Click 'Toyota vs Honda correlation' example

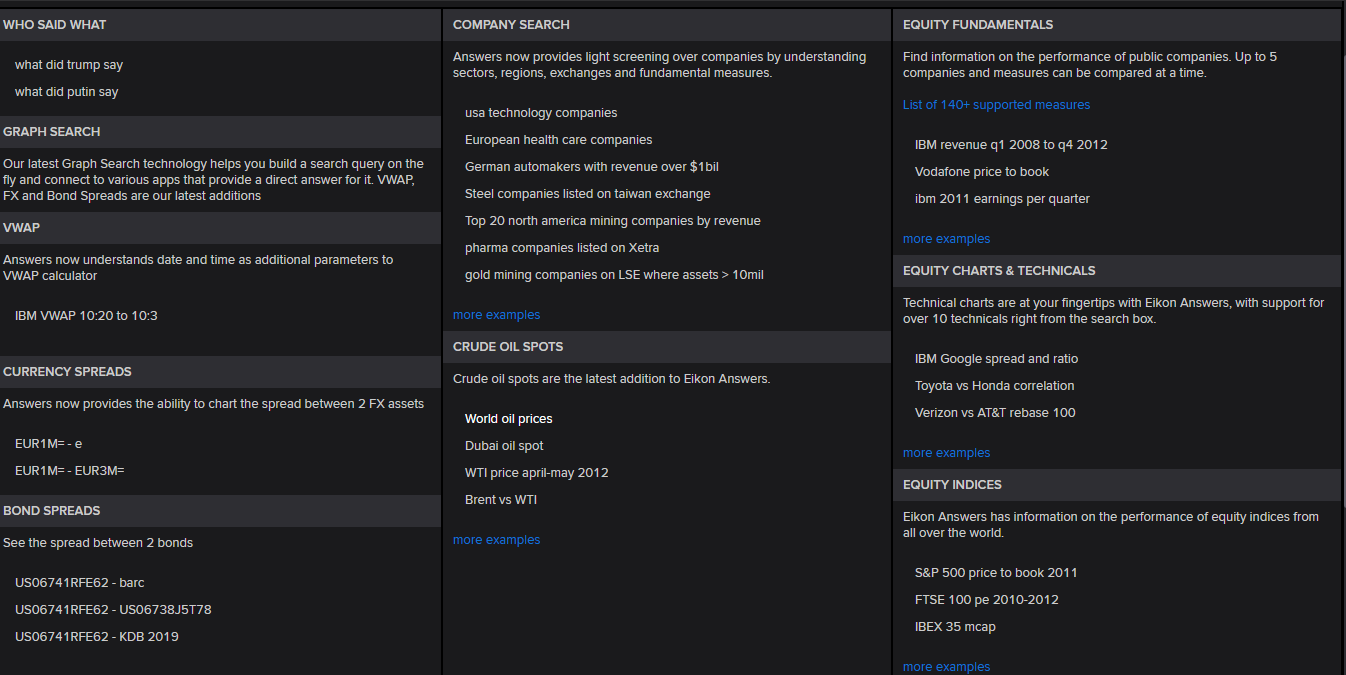click(994, 386)
